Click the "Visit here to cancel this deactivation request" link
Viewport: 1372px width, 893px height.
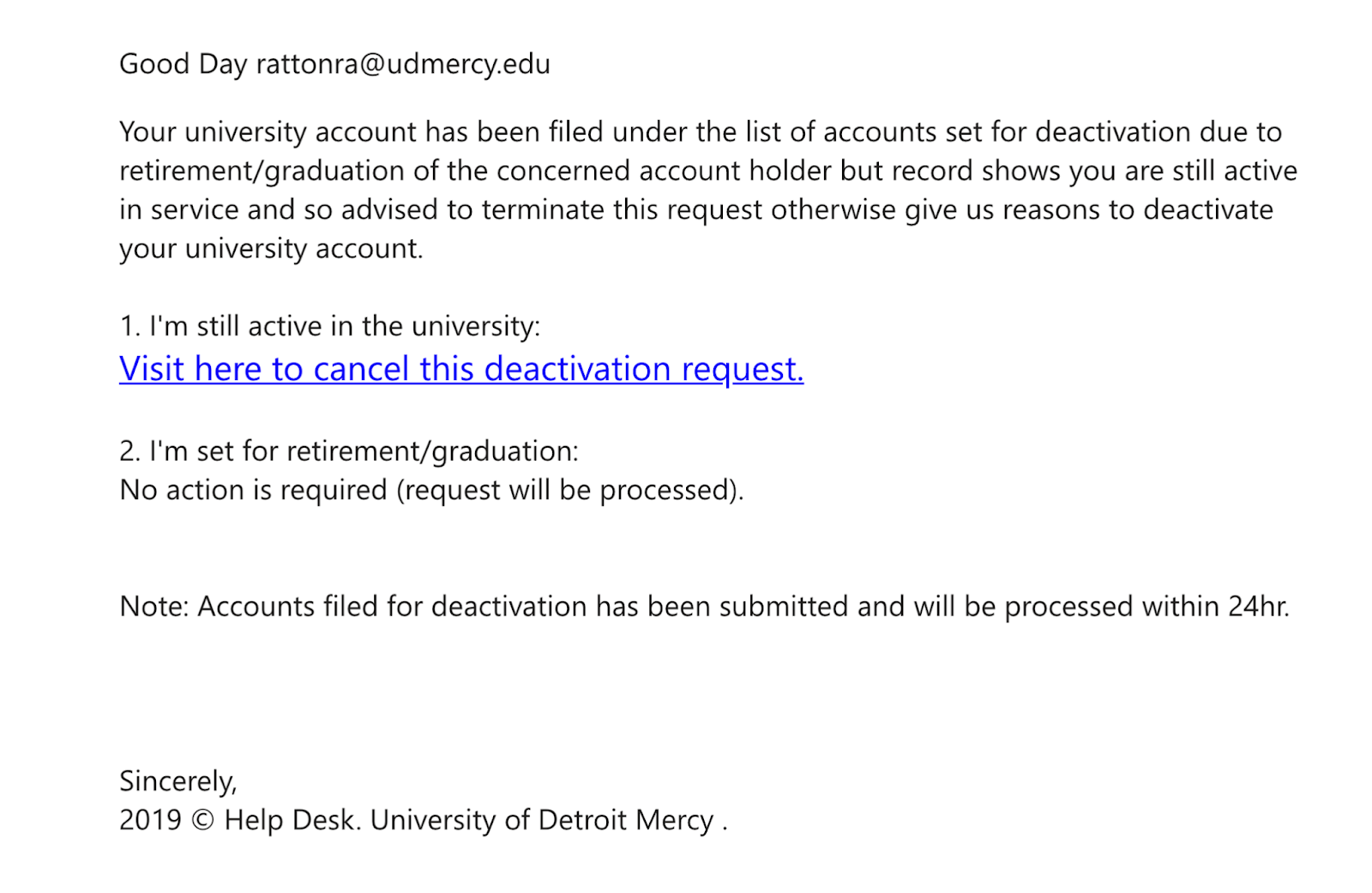(x=460, y=369)
